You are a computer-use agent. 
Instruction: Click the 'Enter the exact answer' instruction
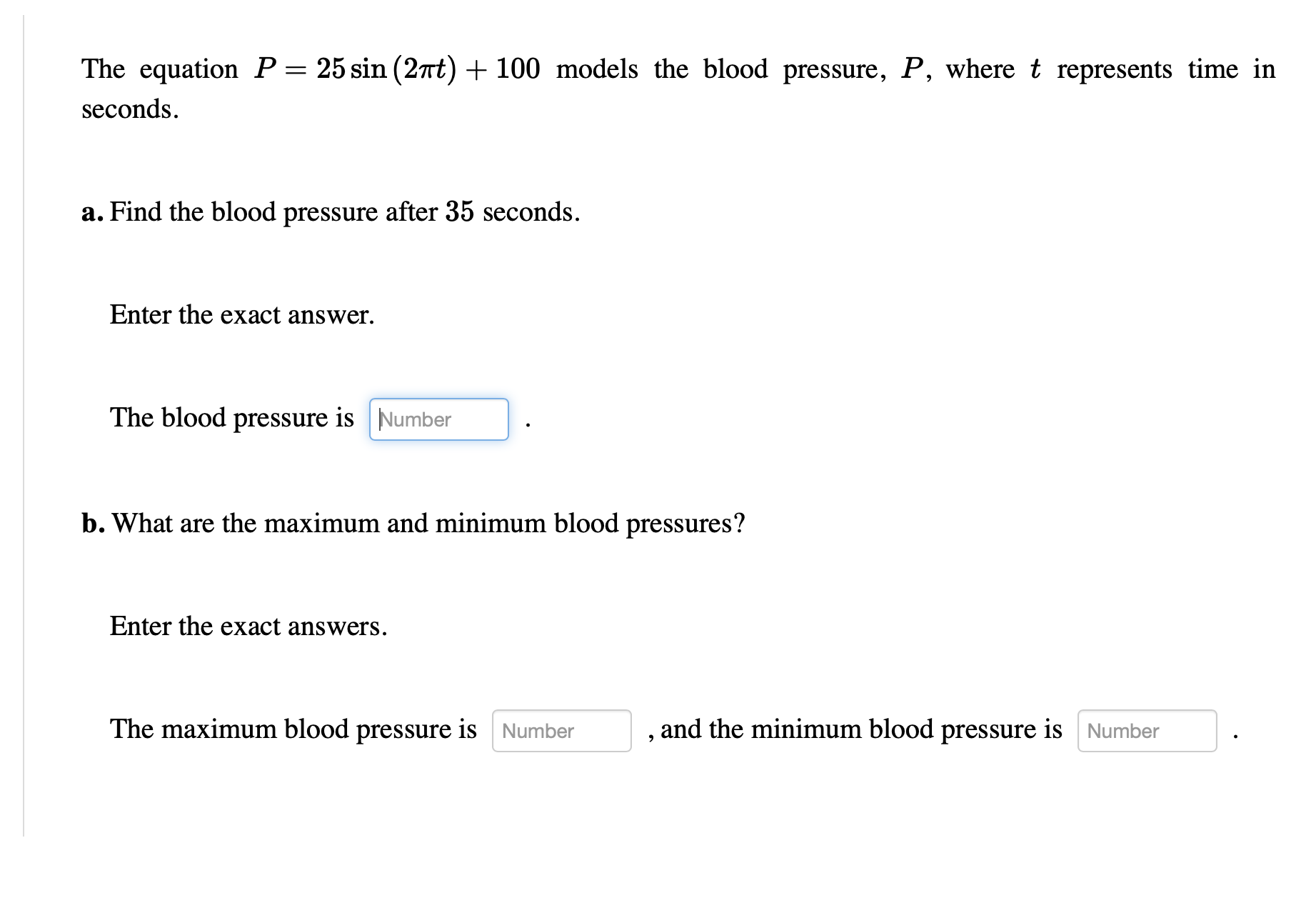click(x=242, y=314)
